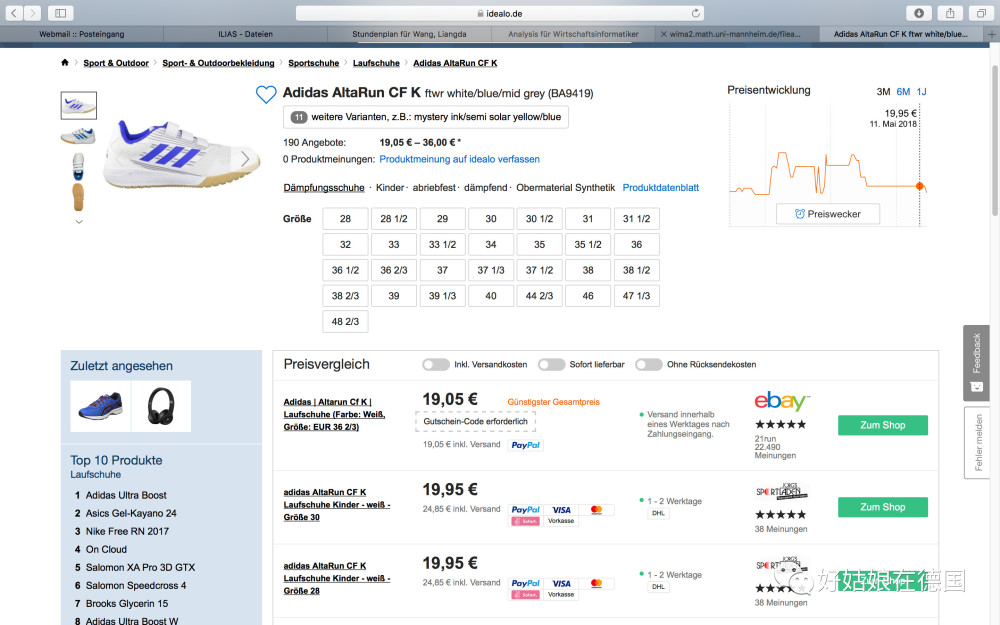This screenshot has height=625, width=1000.
Task: Expand more thumbnails with down chevron
Action: 79,222
